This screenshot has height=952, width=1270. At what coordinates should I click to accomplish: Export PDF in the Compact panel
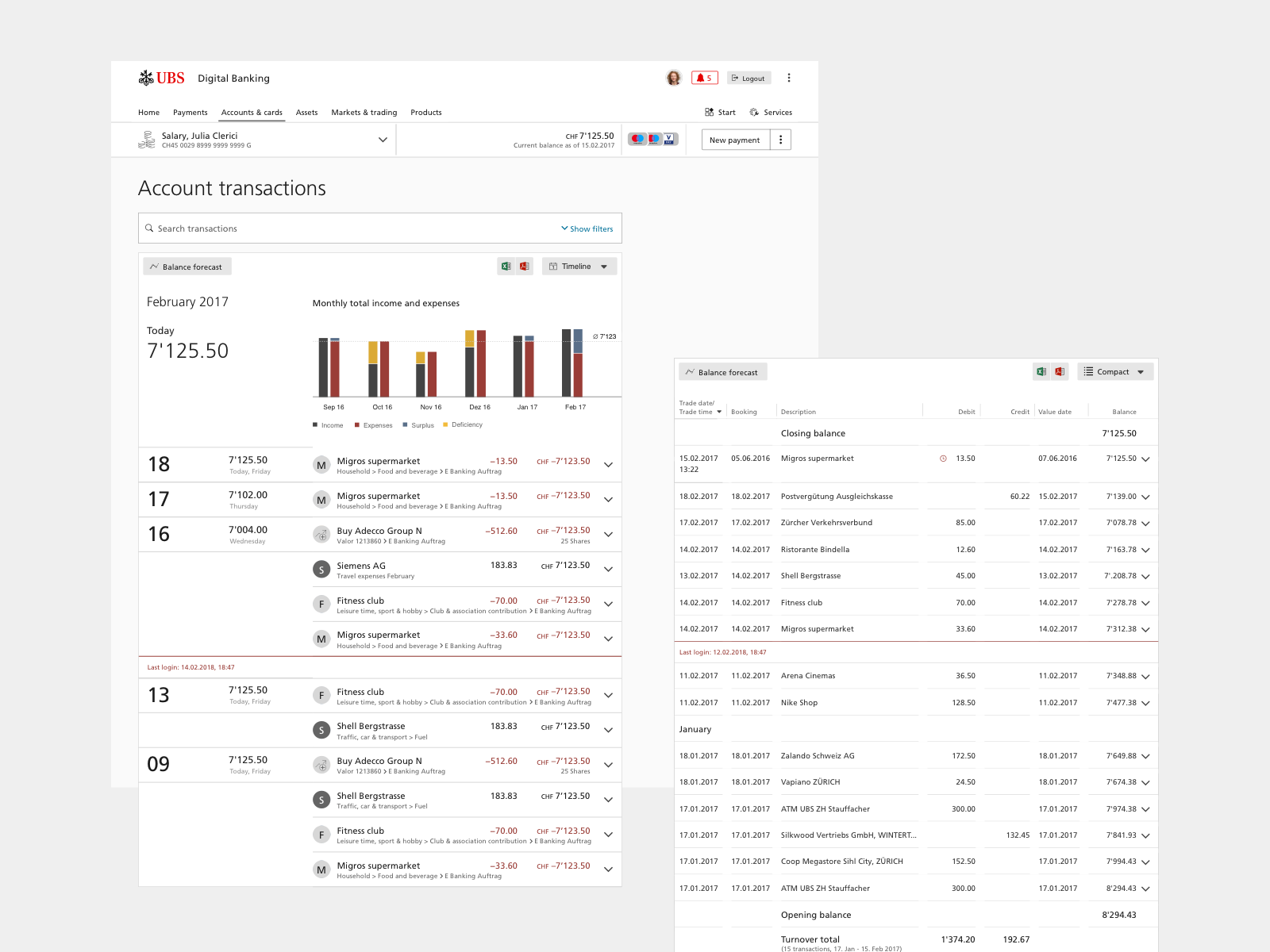[1060, 371]
